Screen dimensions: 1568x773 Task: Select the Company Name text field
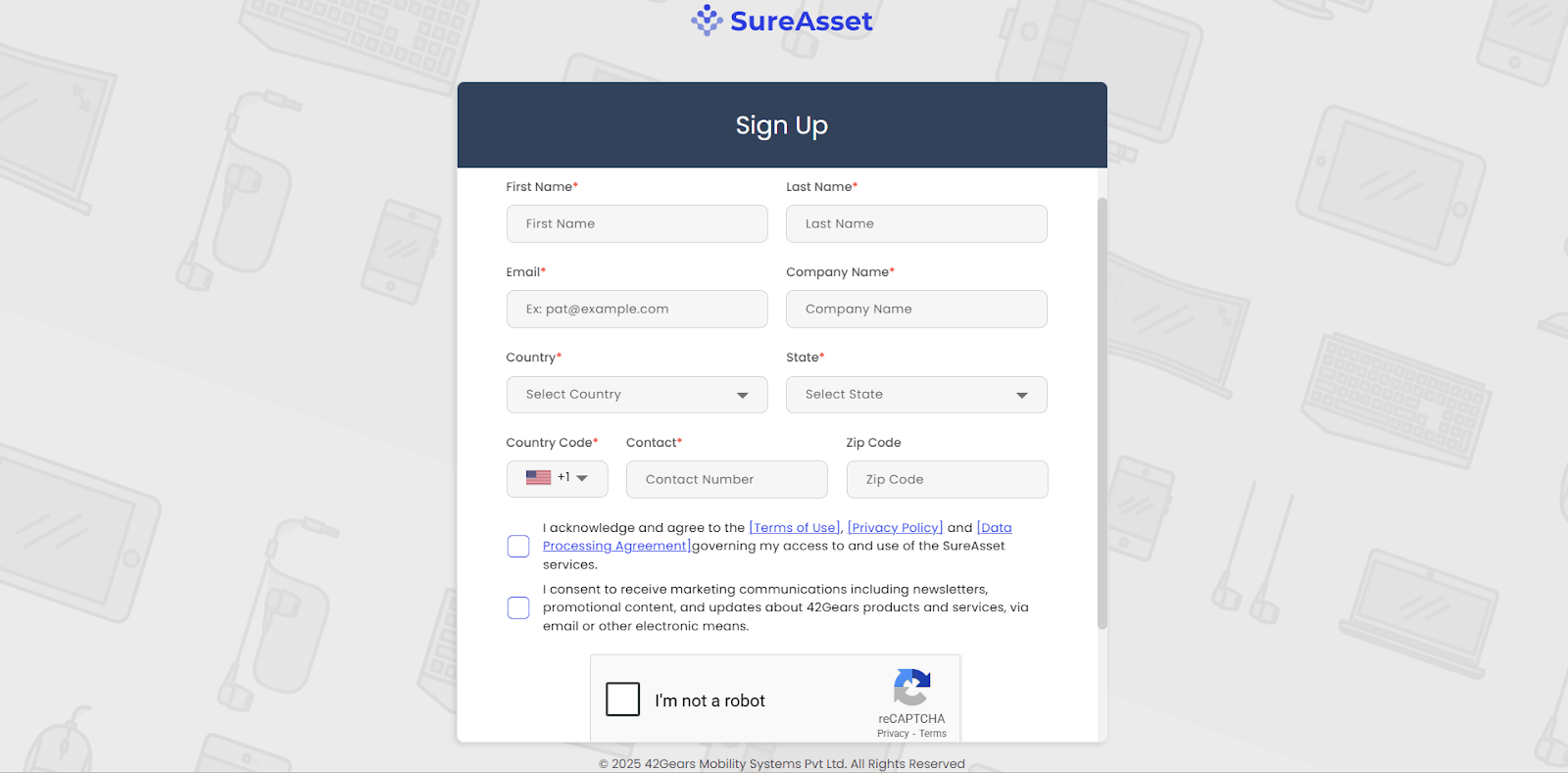[x=915, y=309]
